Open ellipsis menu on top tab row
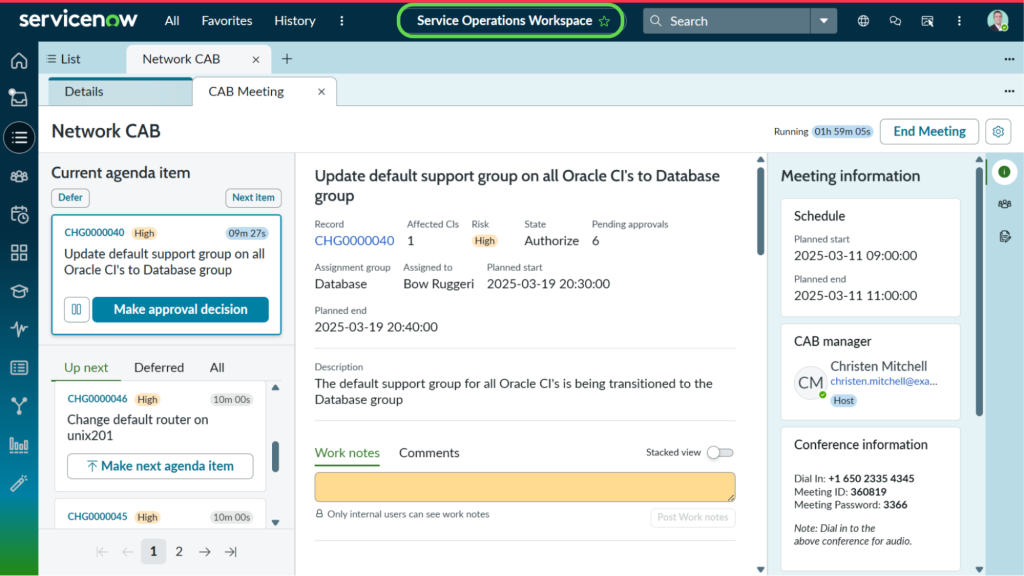Screen dimensions: 1024x576 pyautogui.click(x=1009, y=59)
